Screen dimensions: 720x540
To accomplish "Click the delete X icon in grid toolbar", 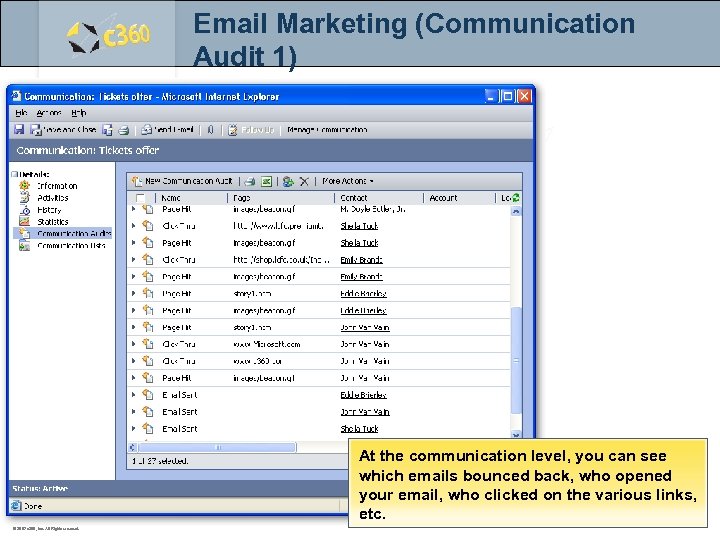I will pos(304,181).
